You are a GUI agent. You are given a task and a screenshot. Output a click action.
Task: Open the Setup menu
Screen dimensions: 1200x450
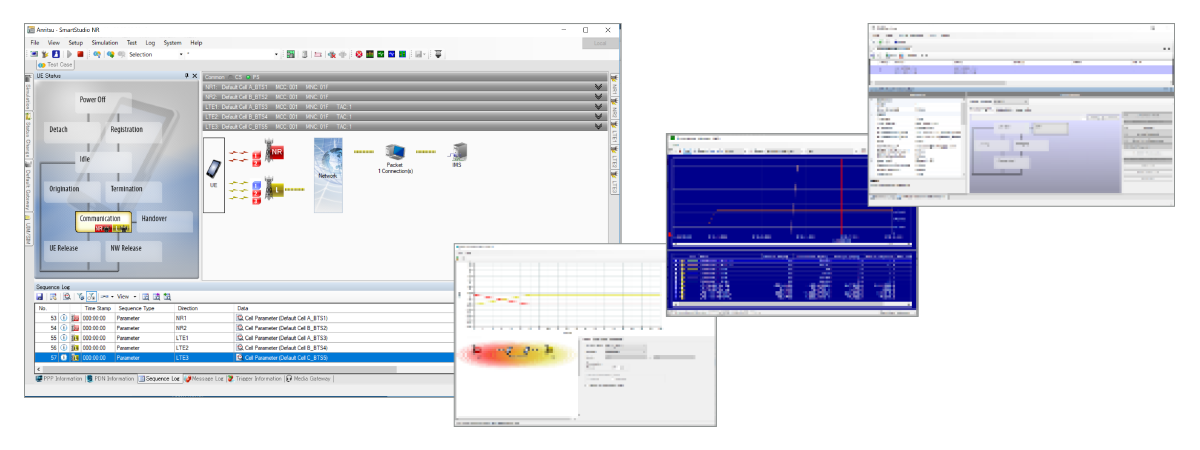[76, 43]
